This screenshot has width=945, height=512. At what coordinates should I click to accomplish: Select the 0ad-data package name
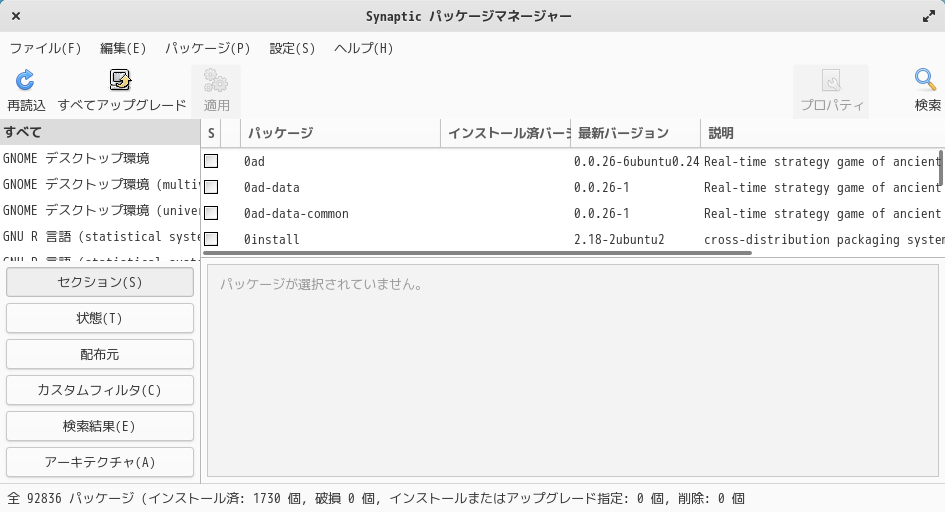click(x=271, y=187)
